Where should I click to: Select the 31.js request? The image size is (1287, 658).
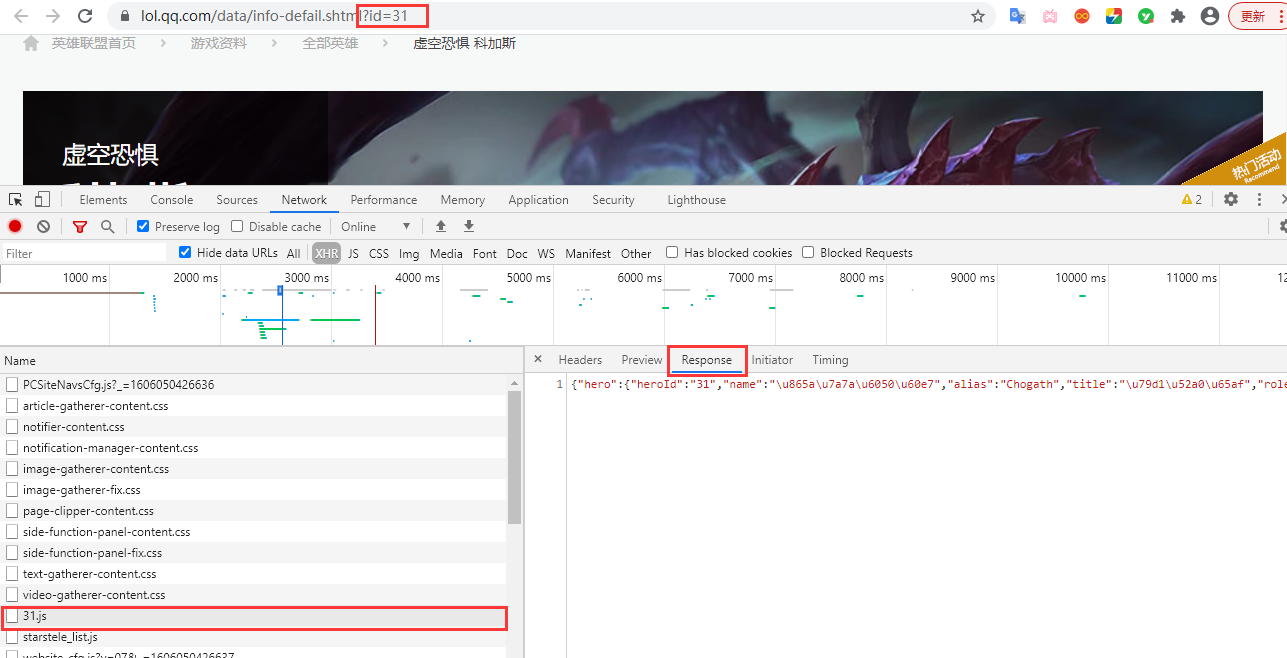(x=255, y=616)
